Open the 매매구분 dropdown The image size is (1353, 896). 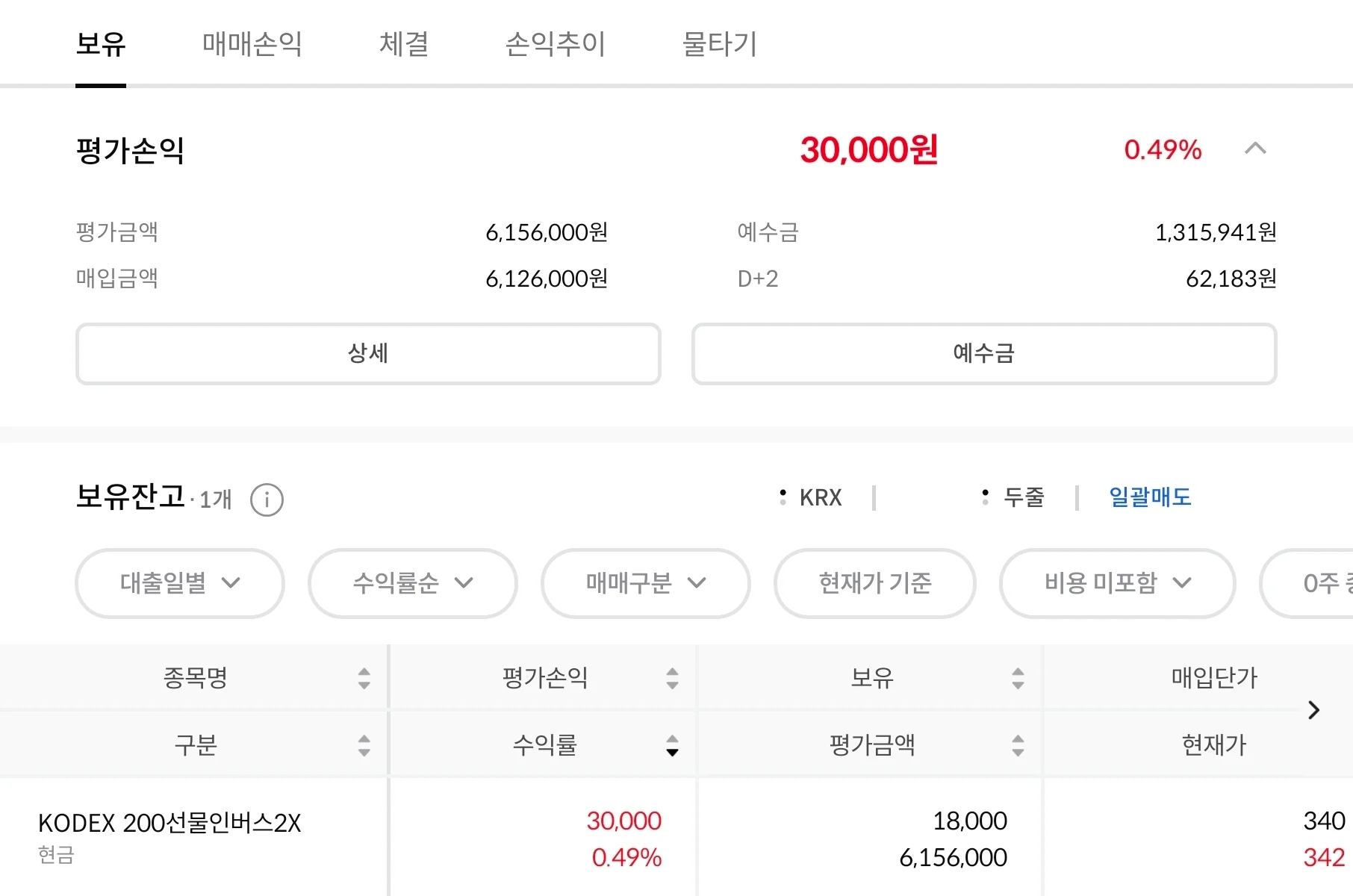click(x=646, y=583)
